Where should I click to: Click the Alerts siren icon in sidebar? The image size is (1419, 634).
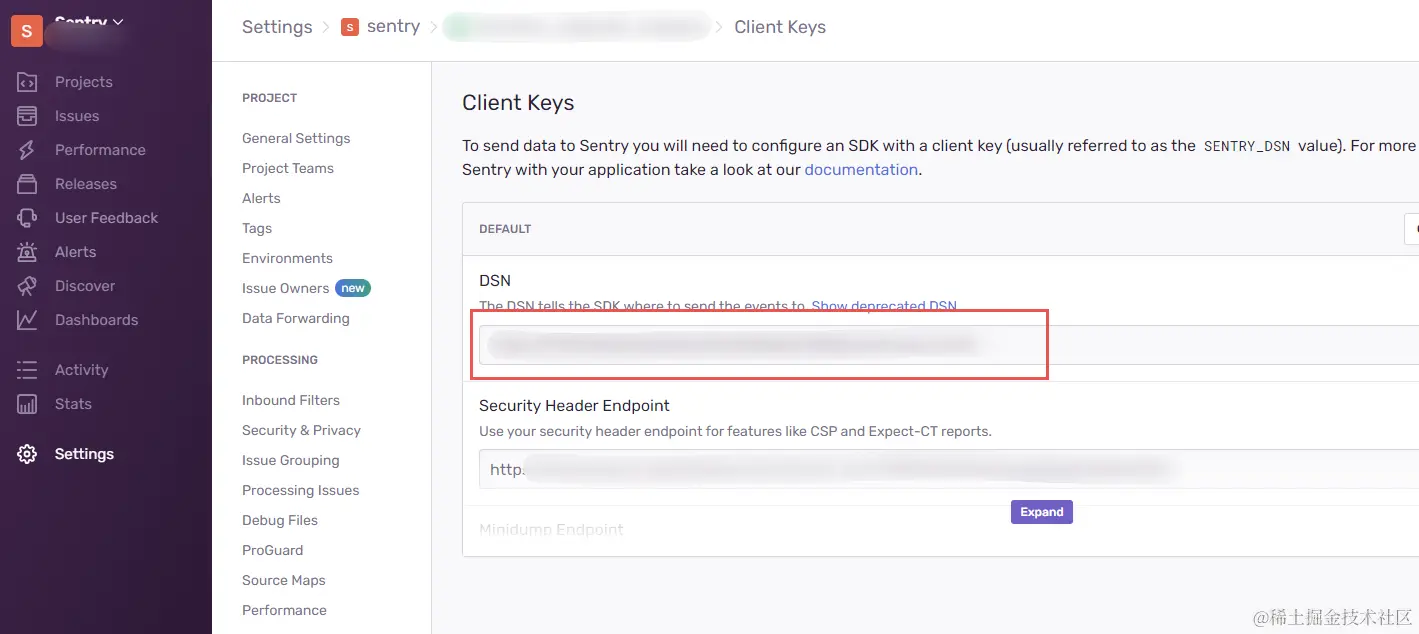tap(27, 252)
